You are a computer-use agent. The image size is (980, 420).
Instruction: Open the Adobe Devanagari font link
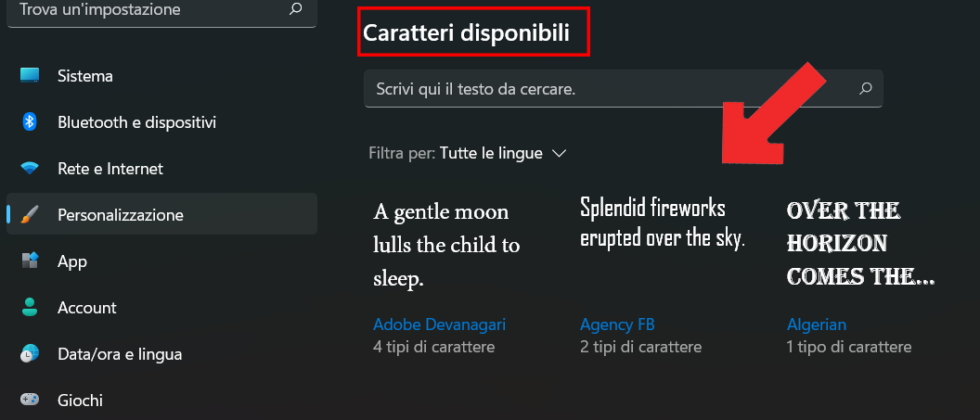[439, 324]
